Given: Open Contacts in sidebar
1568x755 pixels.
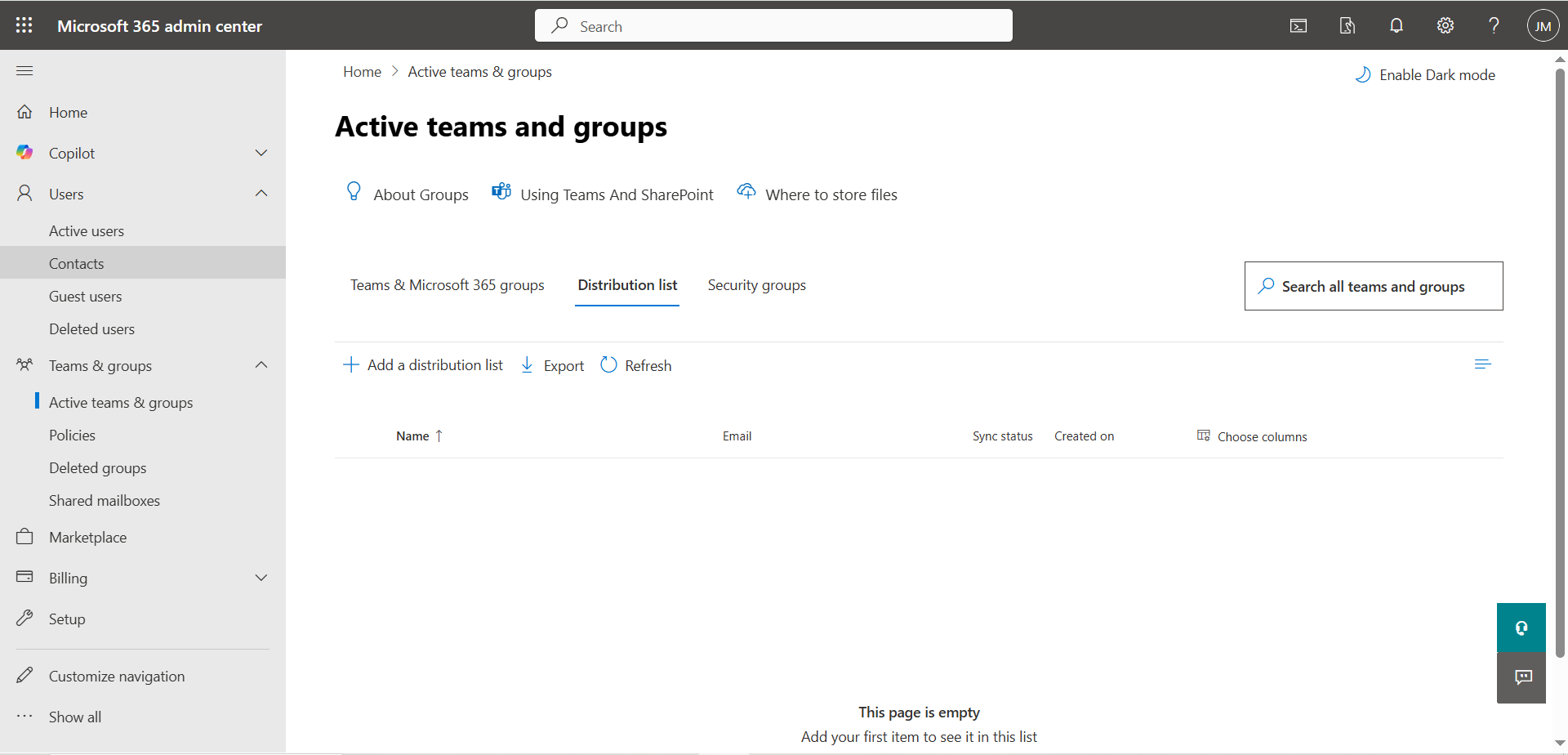Looking at the screenshot, I should [143, 263].
